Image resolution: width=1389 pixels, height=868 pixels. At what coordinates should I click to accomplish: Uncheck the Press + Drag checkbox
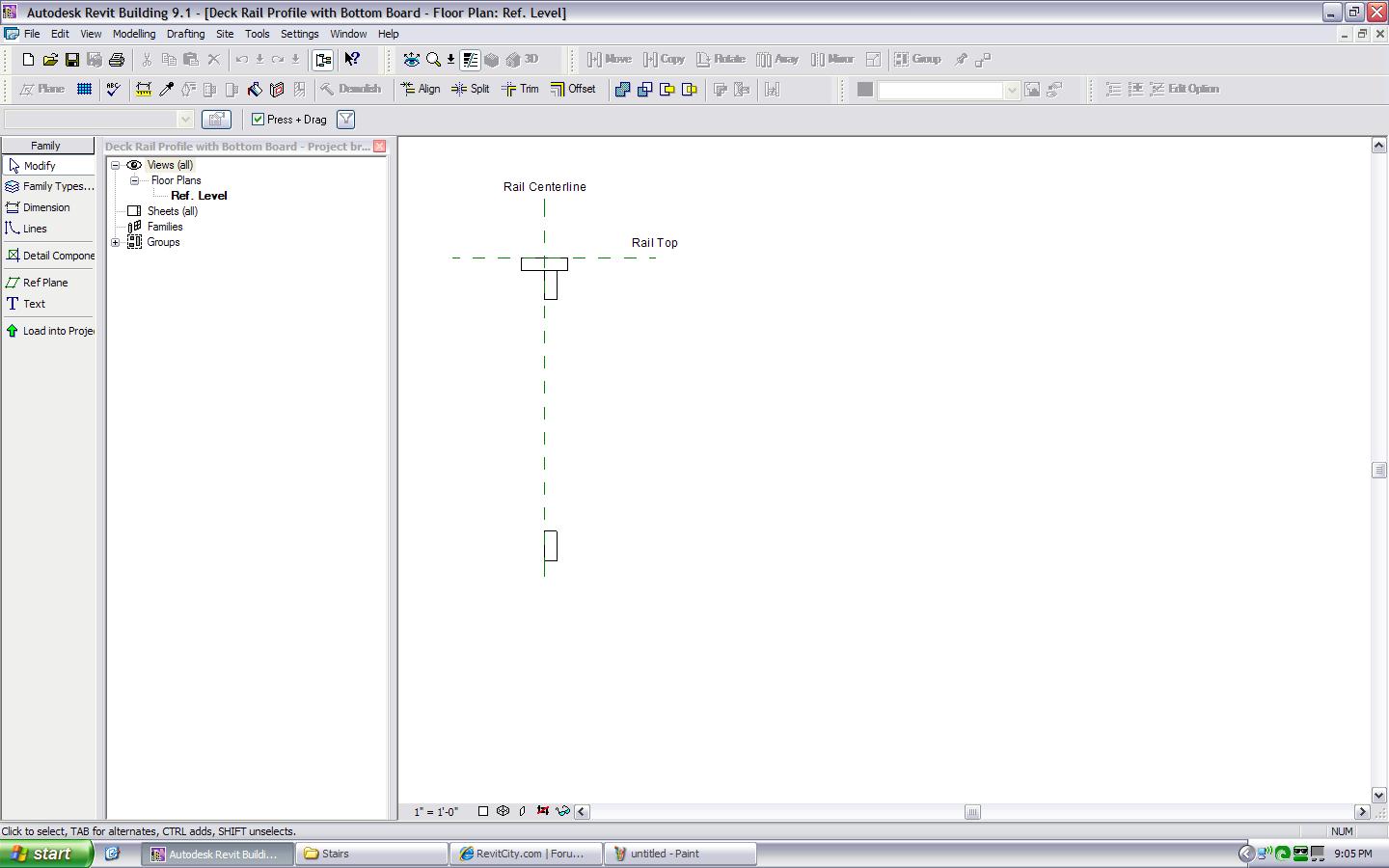point(258,120)
